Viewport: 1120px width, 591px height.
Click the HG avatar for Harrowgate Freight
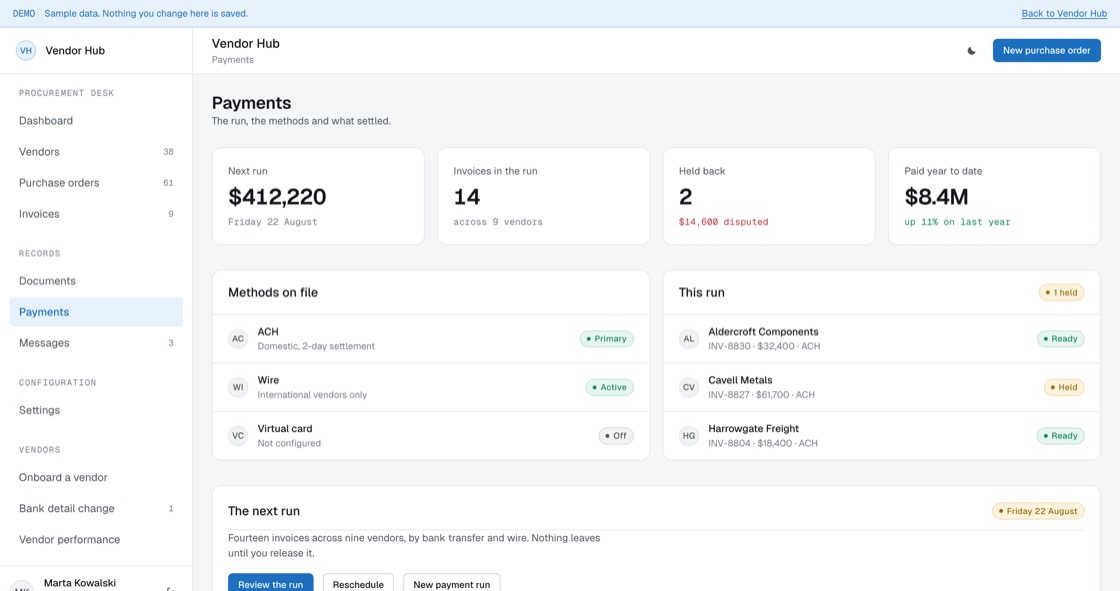689,436
